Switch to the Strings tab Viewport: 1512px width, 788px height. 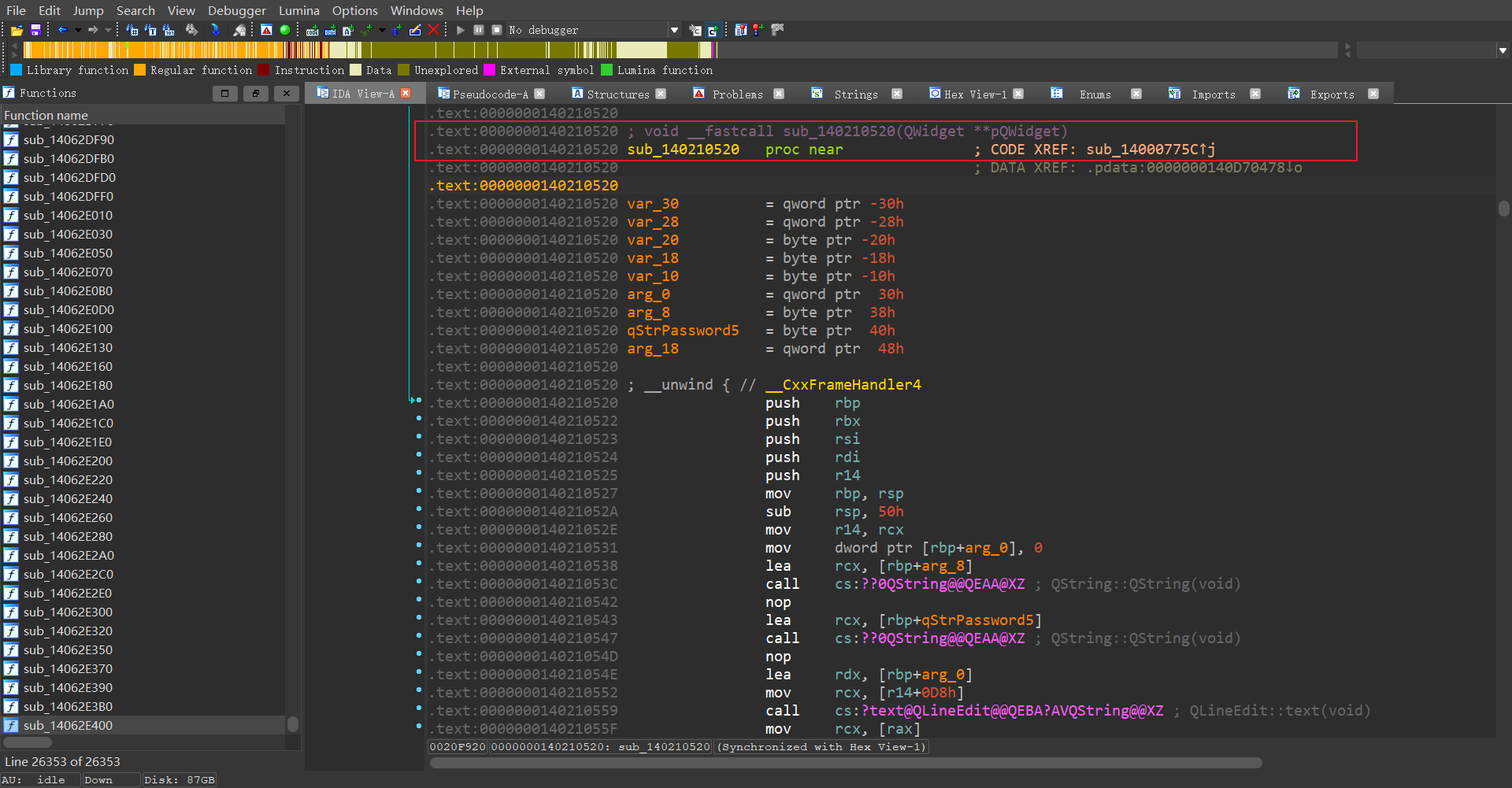tap(855, 94)
